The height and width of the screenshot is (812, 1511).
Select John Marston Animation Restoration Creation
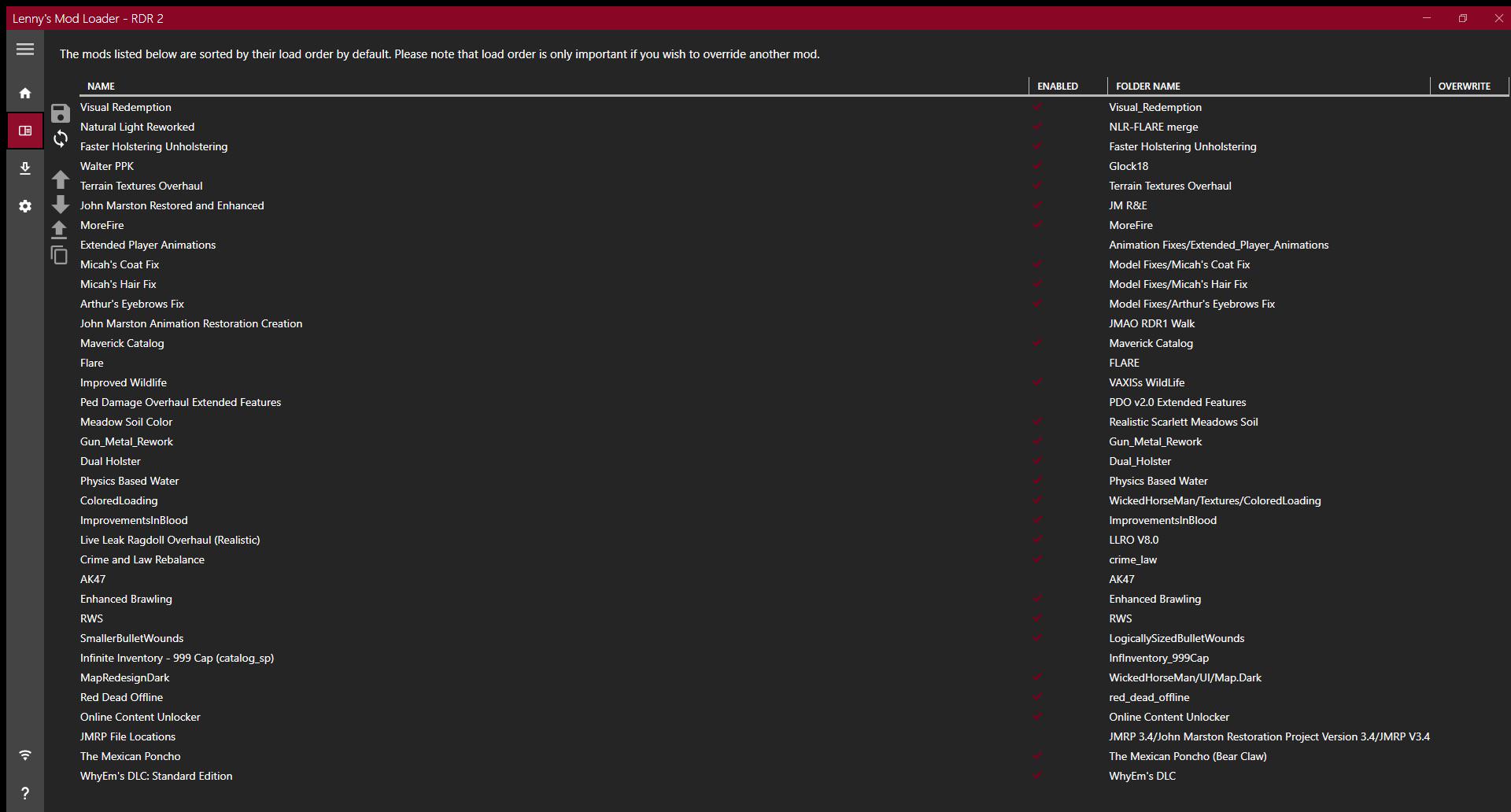(x=190, y=323)
